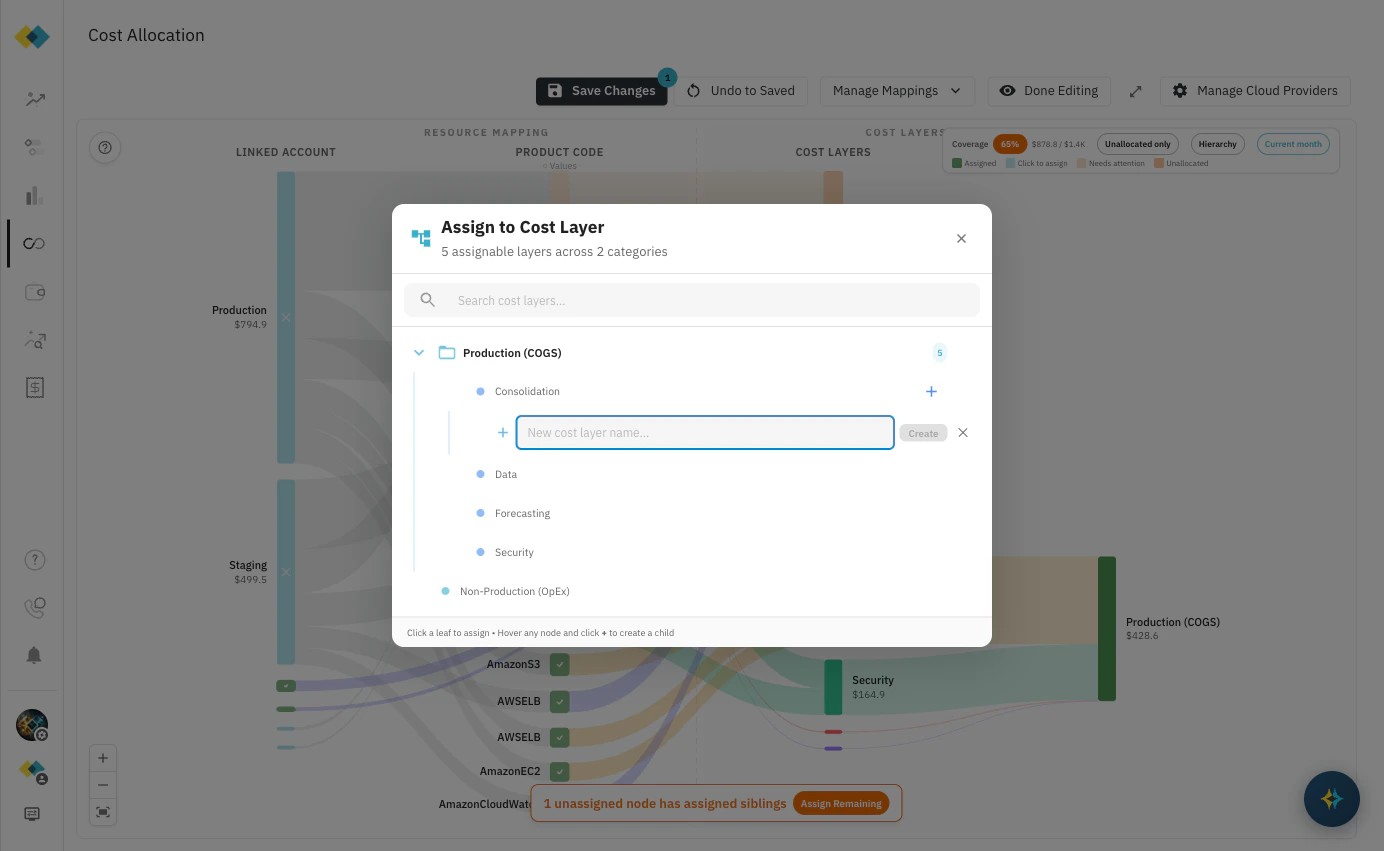The width and height of the screenshot is (1384, 851).
Task: Fit diagram to view icon
Action: coord(103,812)
